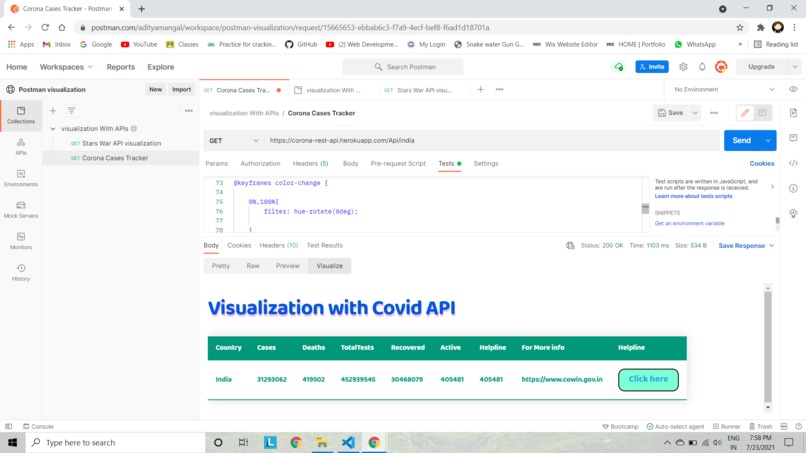Click Get an environment variable snippet
The image size is (806, 453).
(689, 223)
